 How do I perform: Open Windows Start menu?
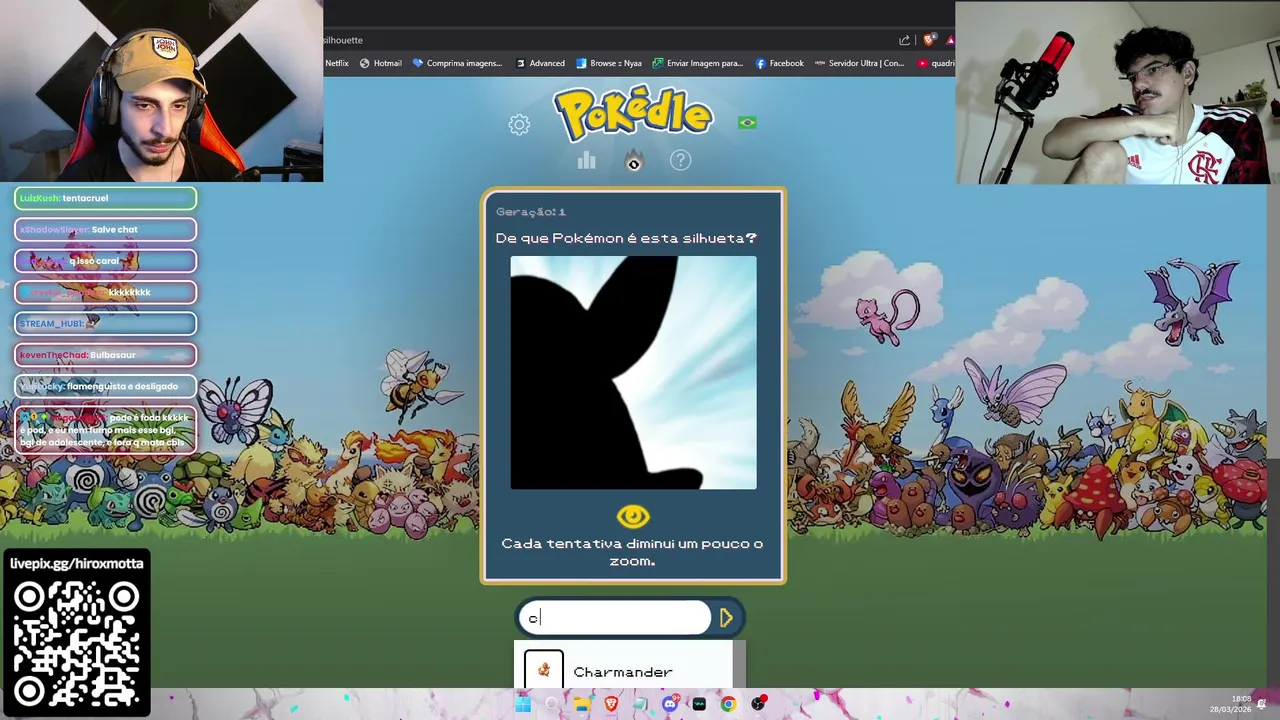(522, 704)
